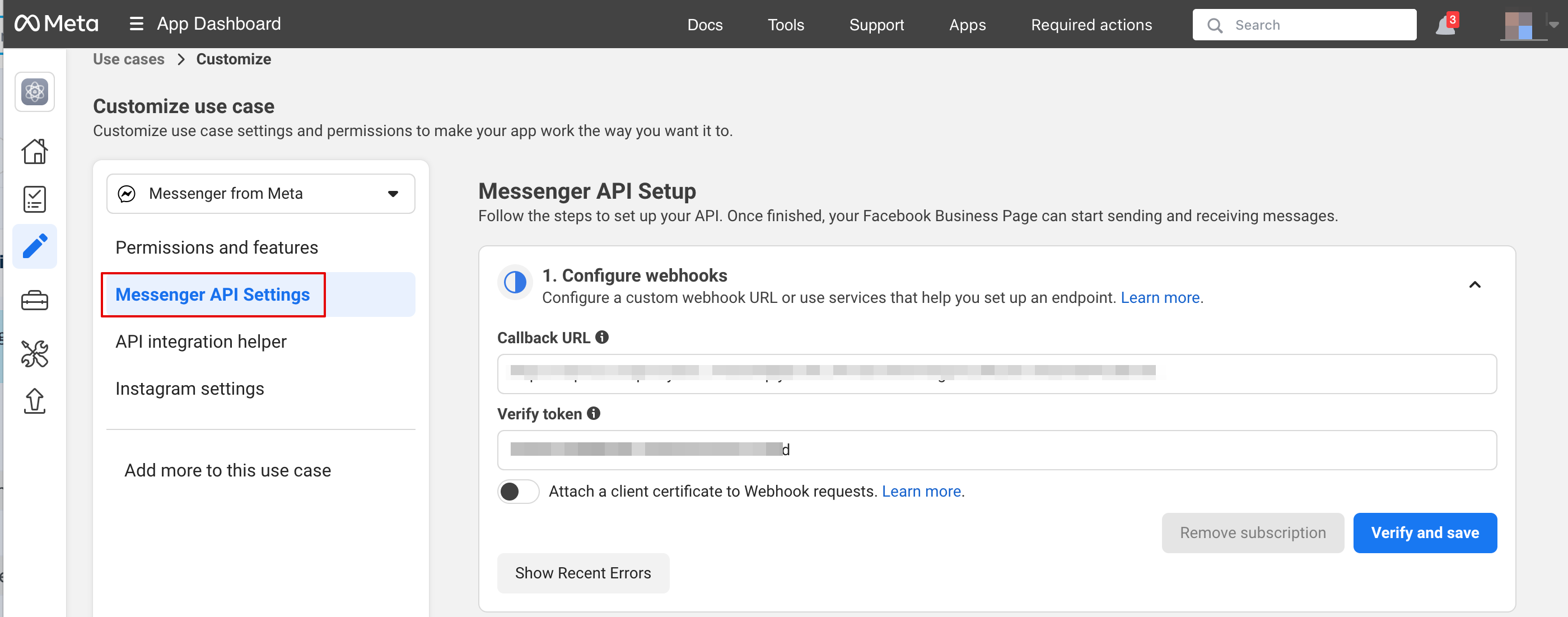The image size is (1568, 617).
Task: Click the atom app icon in sidebar
Action: (35, 92)
